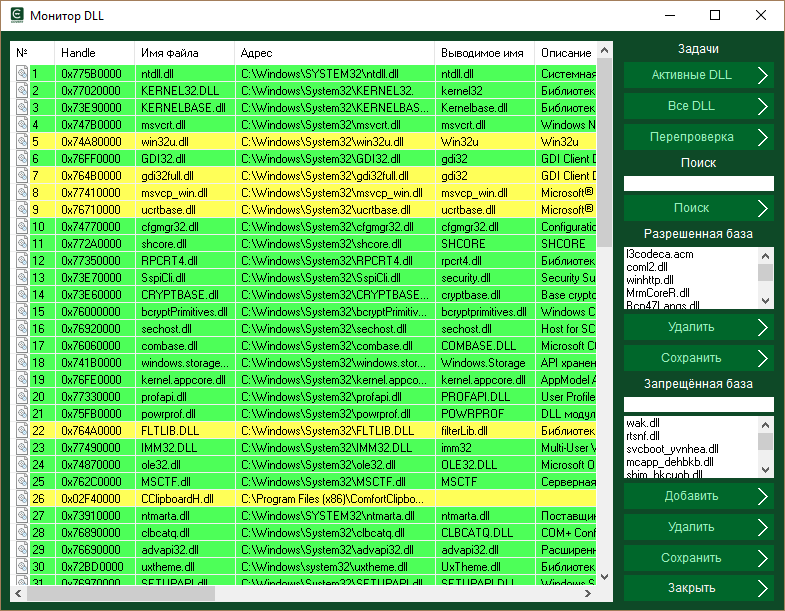Click the scroll-down arrow of Разрешенная база list
Viewport: 785px width, 611px height.
[765, 301]
